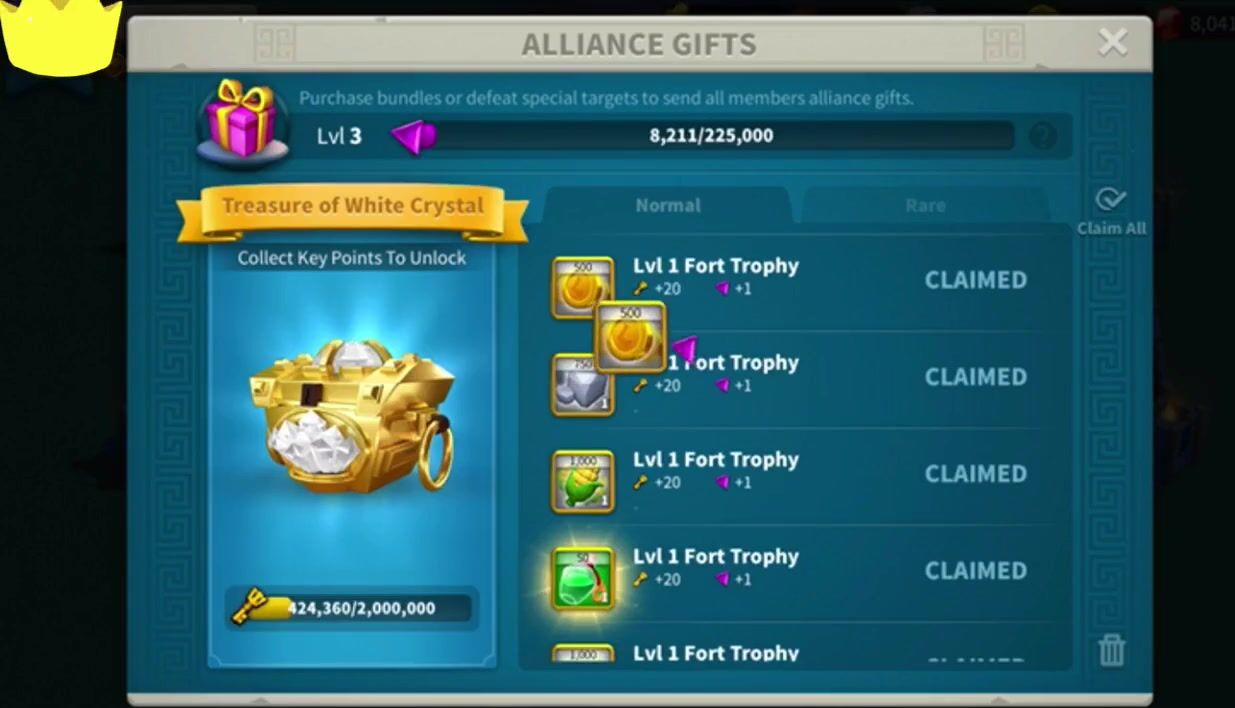
Task: Click CLAIMED beside the green gem trophy
Action: click(x=975, y=571)
